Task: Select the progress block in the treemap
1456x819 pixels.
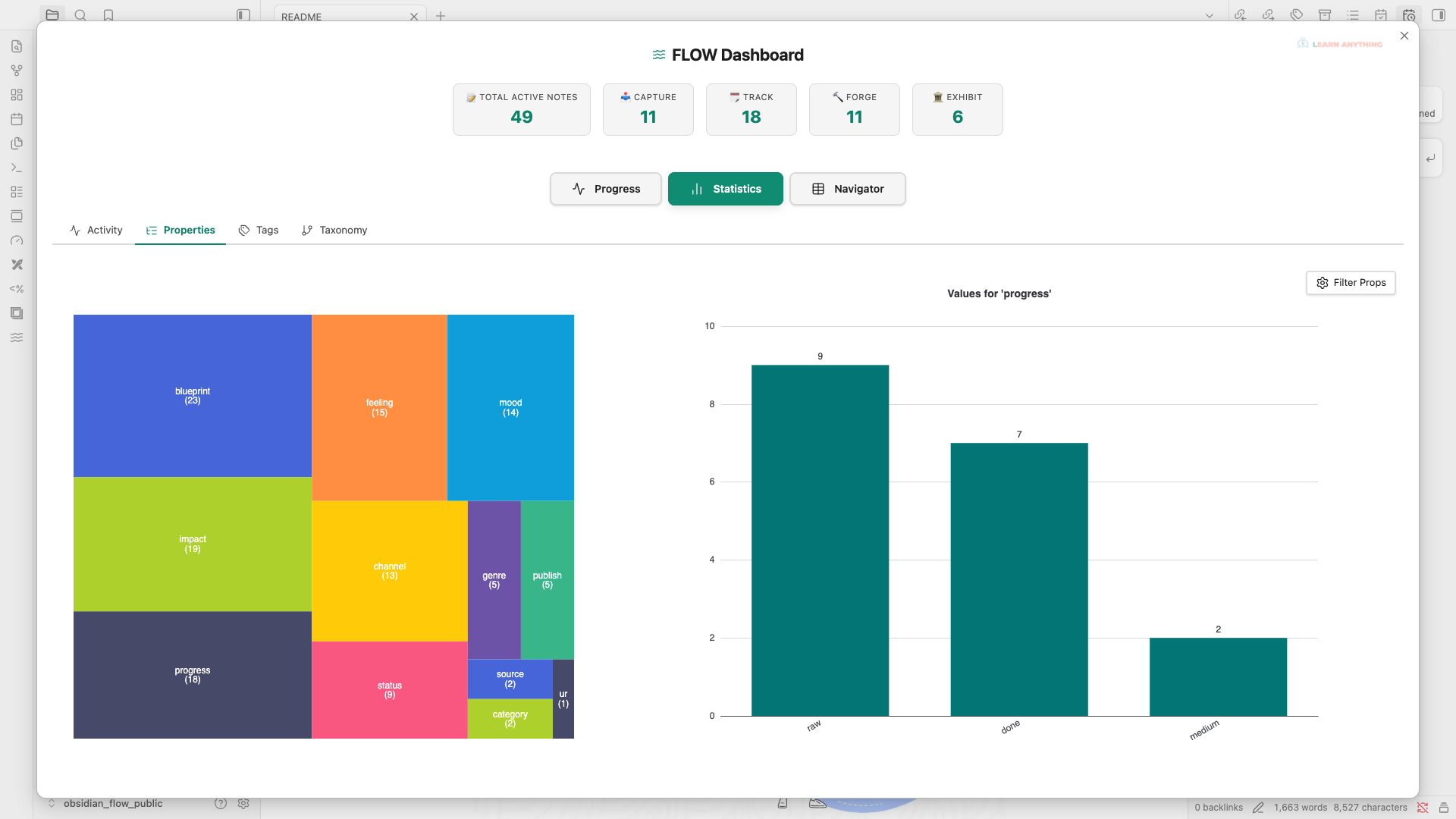Action: tap(192, 674)
